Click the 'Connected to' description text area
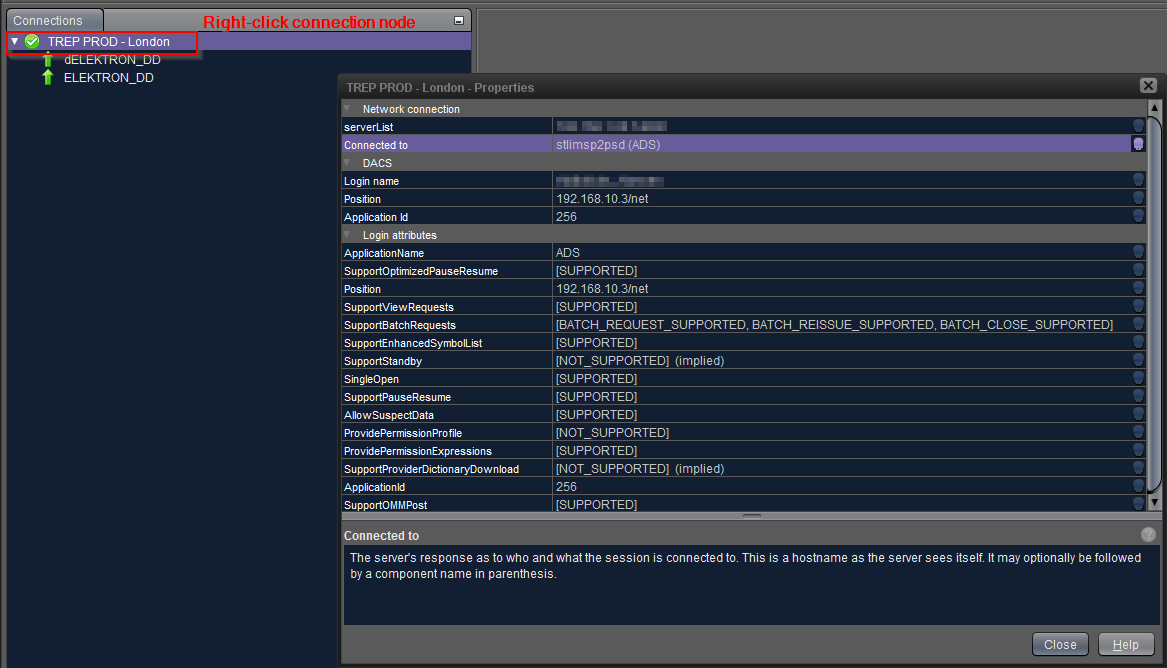Image resolution: width=1167 pixels, height=668 pixels. (751, 584)
